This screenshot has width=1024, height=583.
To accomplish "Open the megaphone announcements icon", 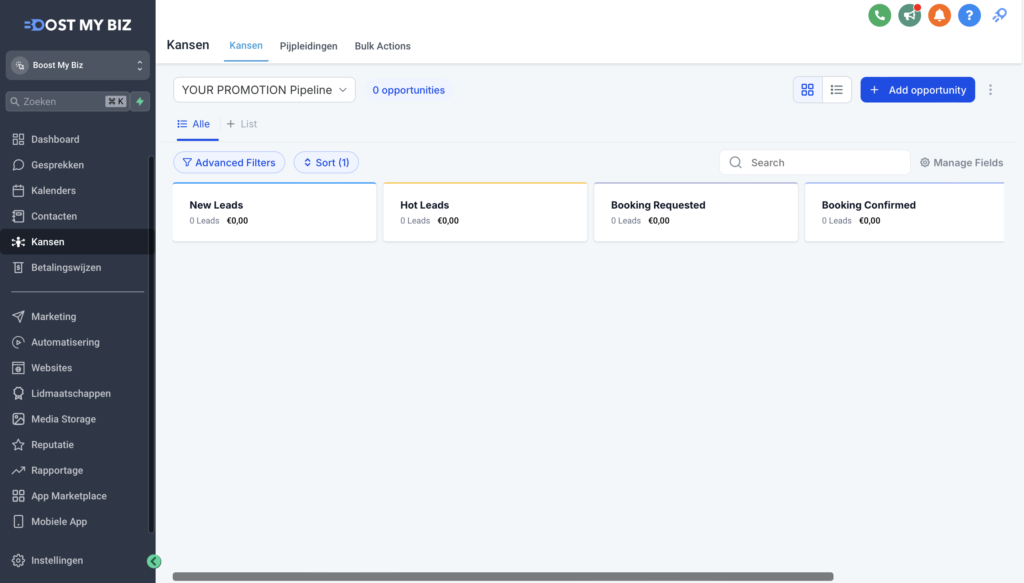I will [909, 15].
